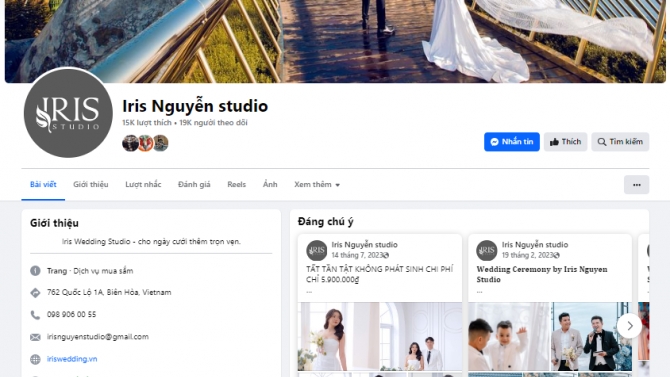Open the Iris Studio profile picture

68,113
